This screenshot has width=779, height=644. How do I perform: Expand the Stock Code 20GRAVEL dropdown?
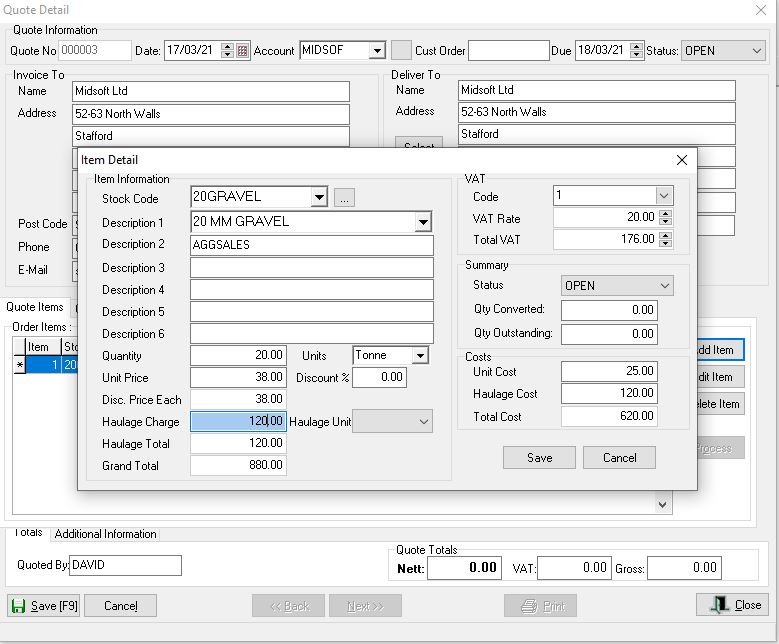pos(319,197)
